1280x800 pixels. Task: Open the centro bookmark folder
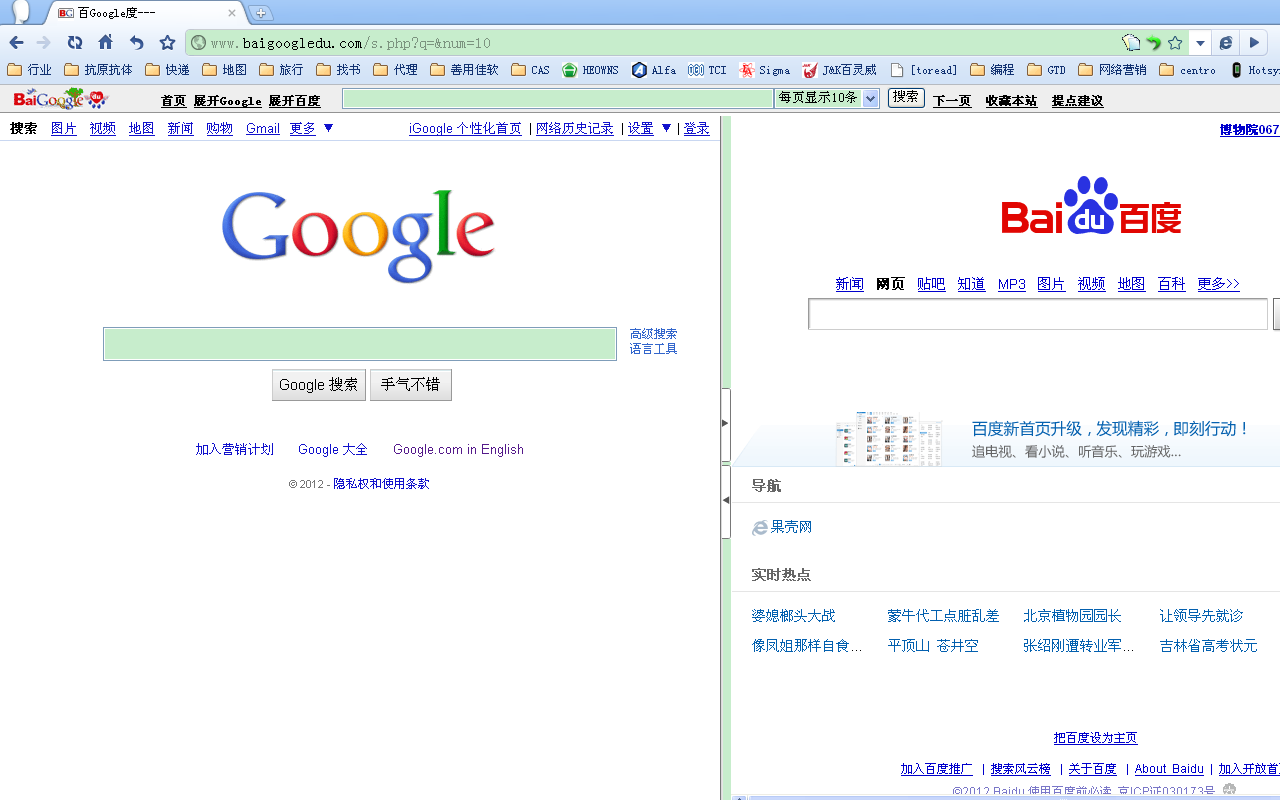(1187, 70)
